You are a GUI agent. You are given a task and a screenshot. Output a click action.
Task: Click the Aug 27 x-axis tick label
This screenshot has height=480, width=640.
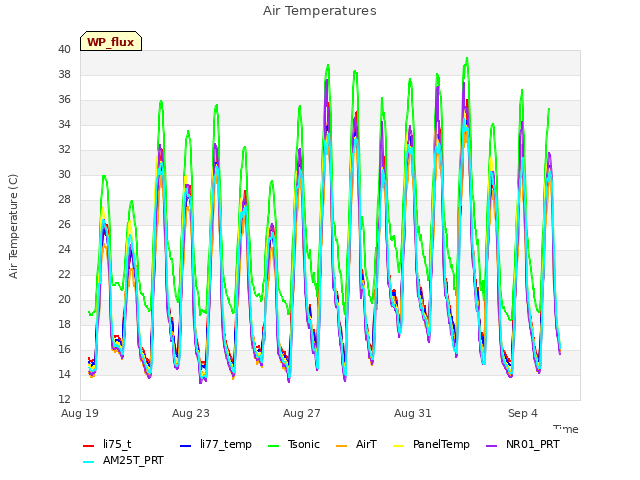(302, 413)
